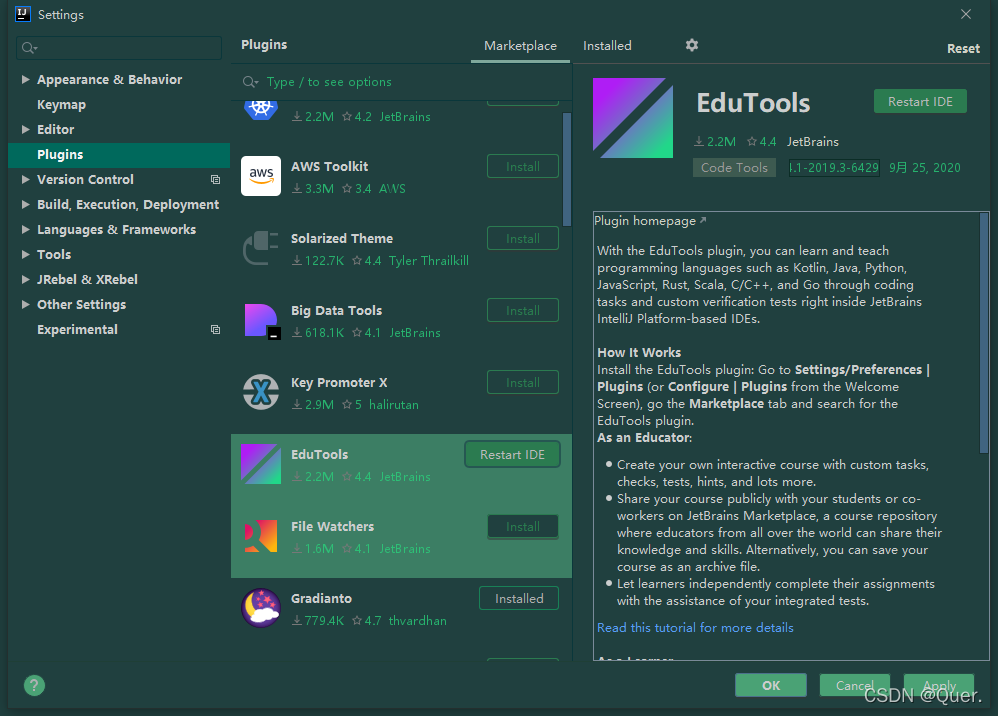The width and height of the screenshot is (998, 716).
Task: Click project-level icon next to Version Control
Action: (216, 179)
